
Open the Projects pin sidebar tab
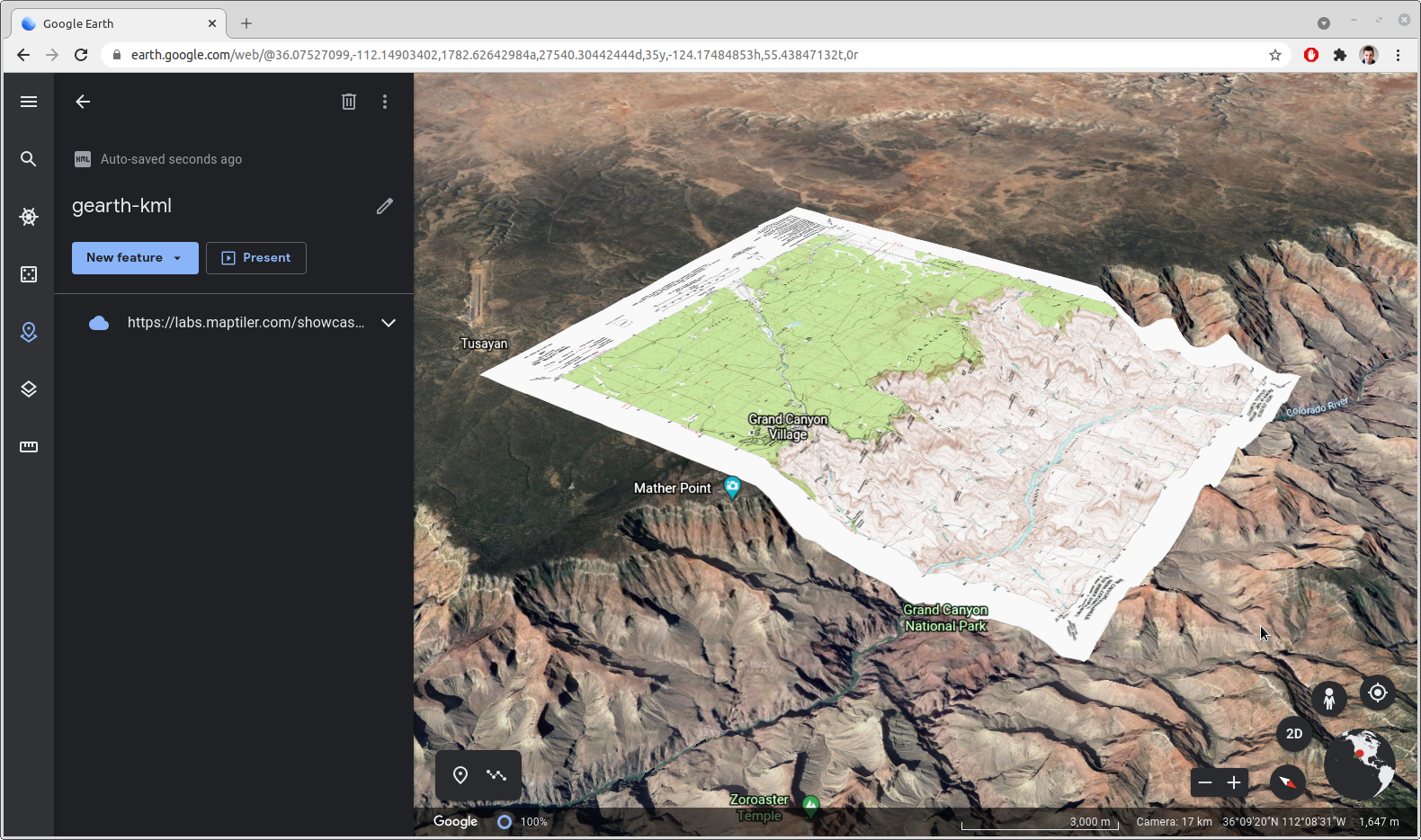29,332
